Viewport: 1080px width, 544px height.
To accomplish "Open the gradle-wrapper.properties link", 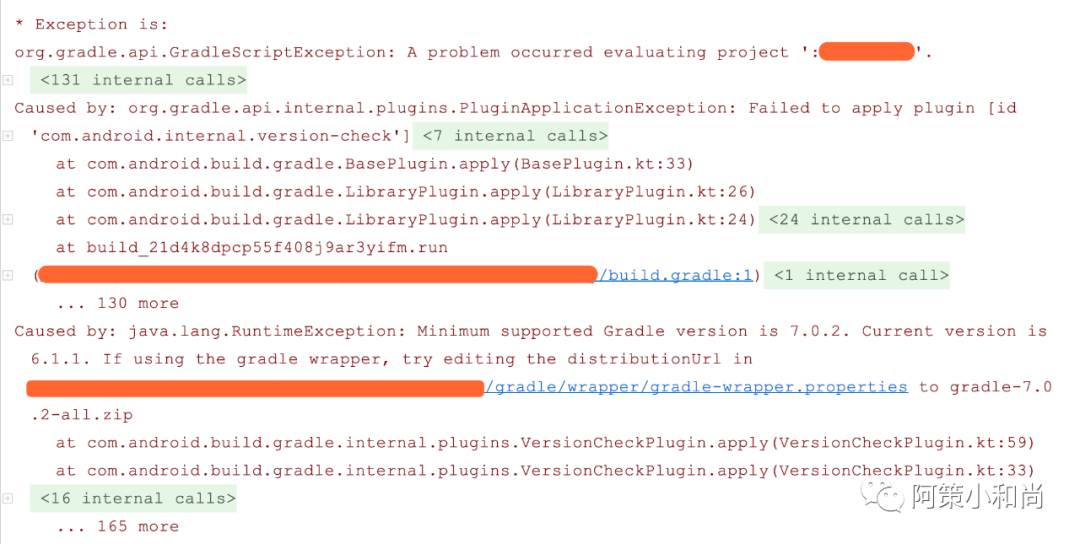I will tap(696, 387).
